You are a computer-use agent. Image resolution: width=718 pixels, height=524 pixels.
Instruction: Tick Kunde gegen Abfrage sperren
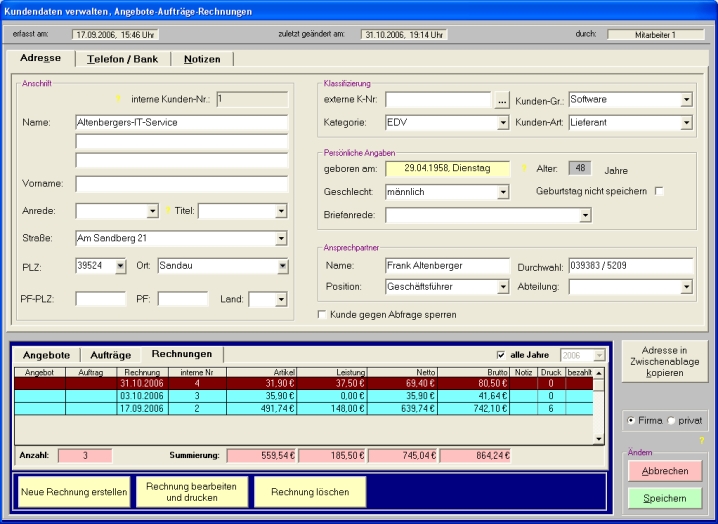coord(322,314)
